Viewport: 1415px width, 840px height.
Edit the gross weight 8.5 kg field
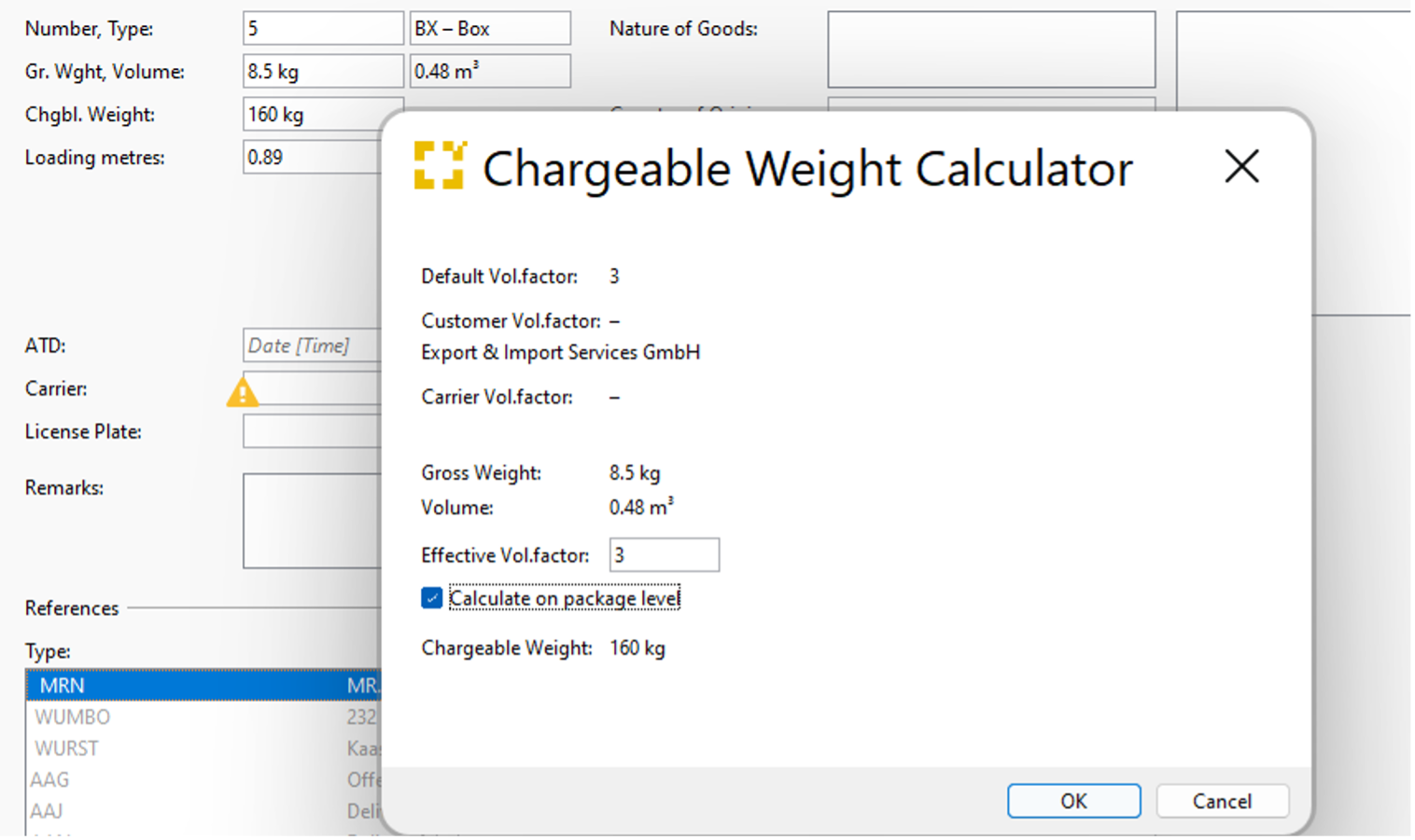coord(323,72)
